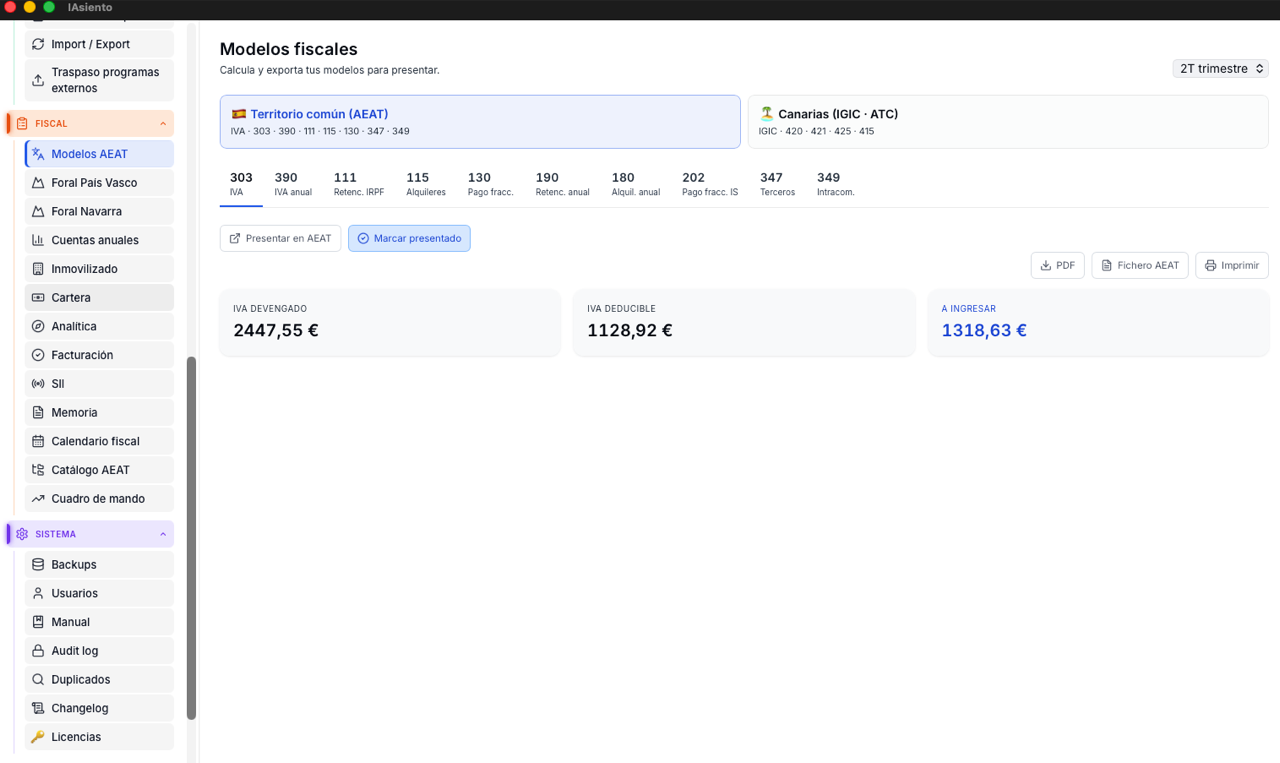1280x763 pixels.
Task: Select Territorio común (AEAT) card
Action: click(x=480, y=122)
